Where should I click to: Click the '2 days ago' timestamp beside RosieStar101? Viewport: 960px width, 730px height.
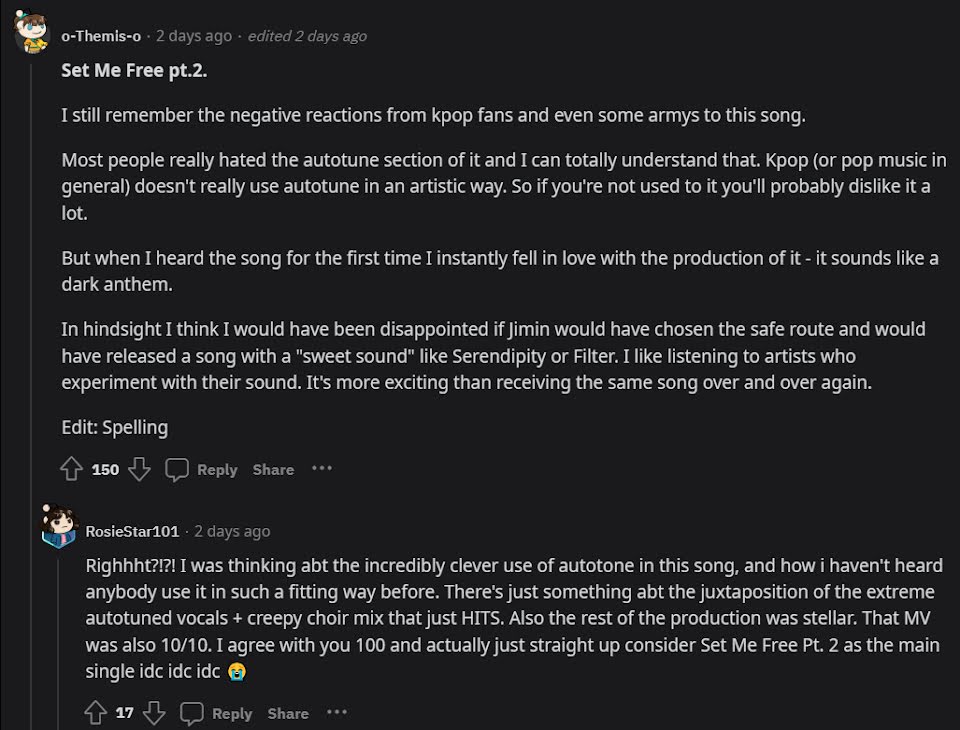(232, 531)
